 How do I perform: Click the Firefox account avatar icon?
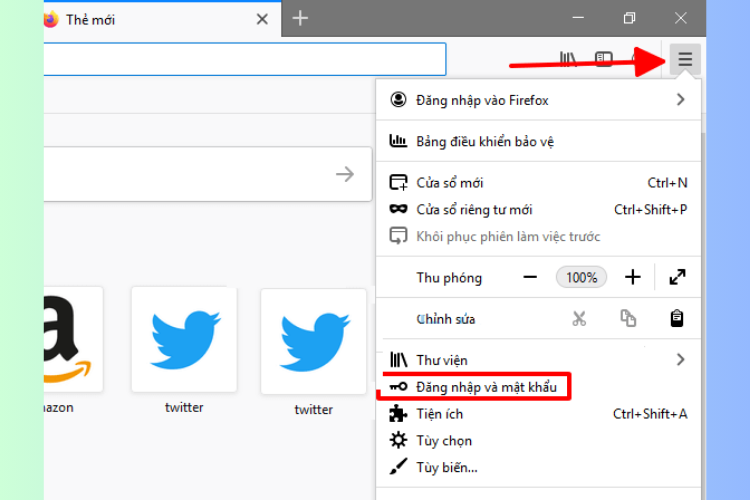click(398, 100)
